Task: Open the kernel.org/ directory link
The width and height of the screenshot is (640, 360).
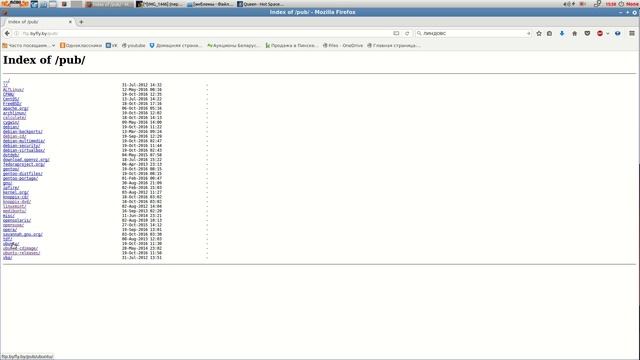Action: 16,192
